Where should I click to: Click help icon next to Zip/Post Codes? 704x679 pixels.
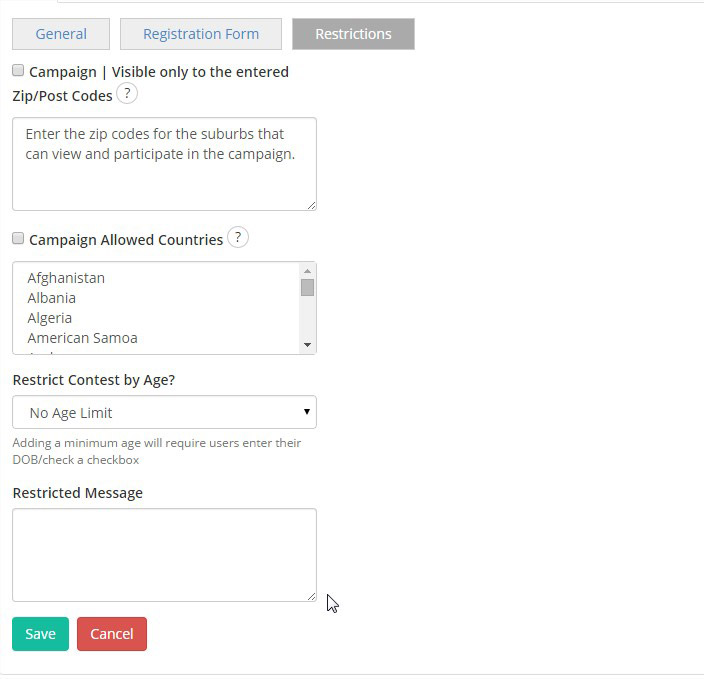click(x=127, y=94)
